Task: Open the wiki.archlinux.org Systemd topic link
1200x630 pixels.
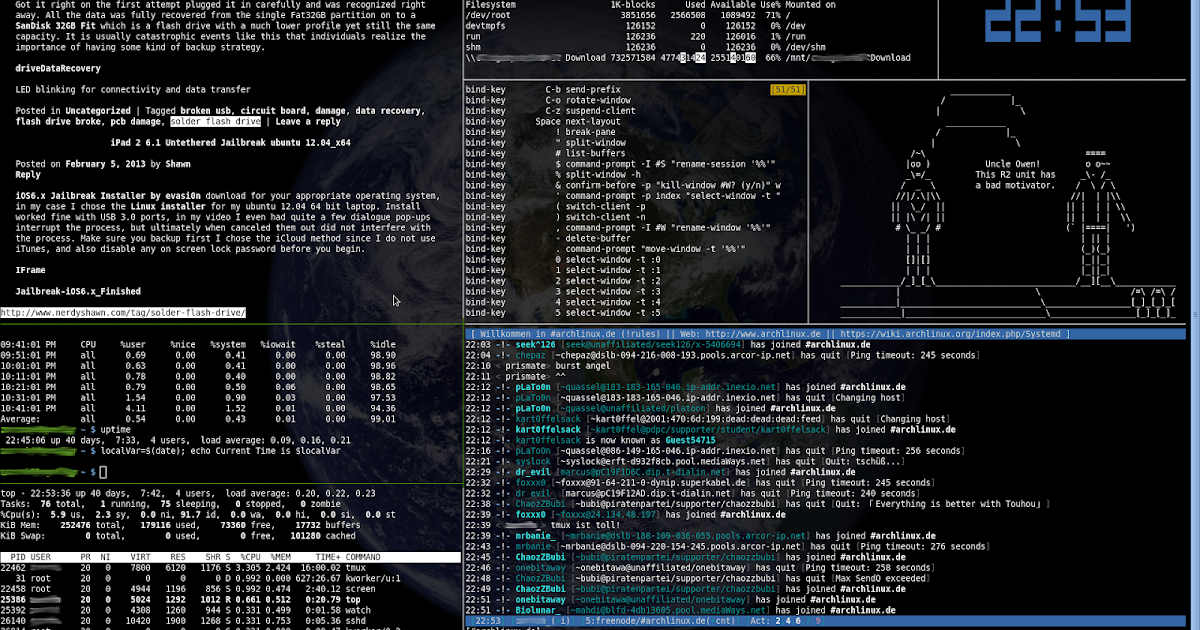Action: point(952,333)
